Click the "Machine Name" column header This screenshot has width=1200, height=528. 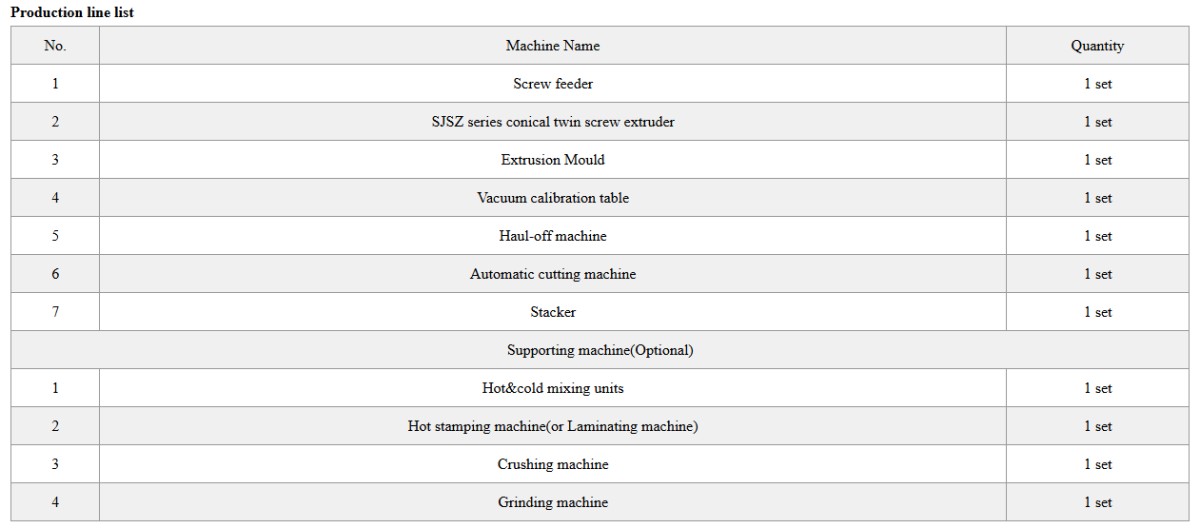(553, 46)
